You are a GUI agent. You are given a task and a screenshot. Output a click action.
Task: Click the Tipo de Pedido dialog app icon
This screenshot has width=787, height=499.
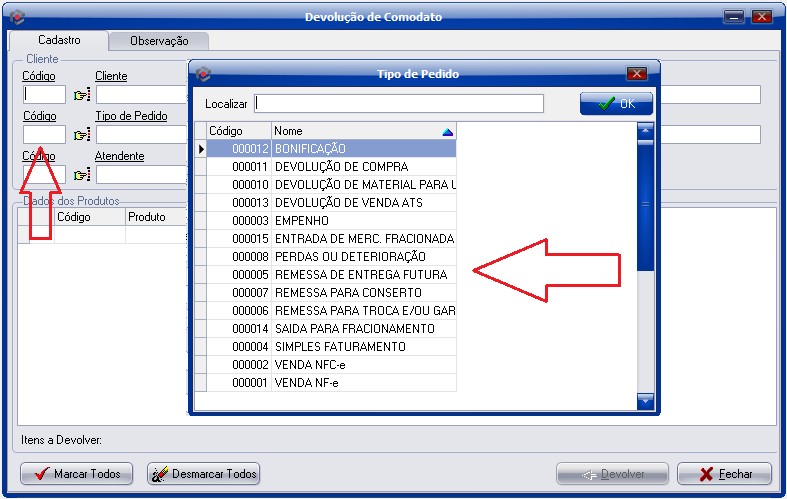pos(203,73)
